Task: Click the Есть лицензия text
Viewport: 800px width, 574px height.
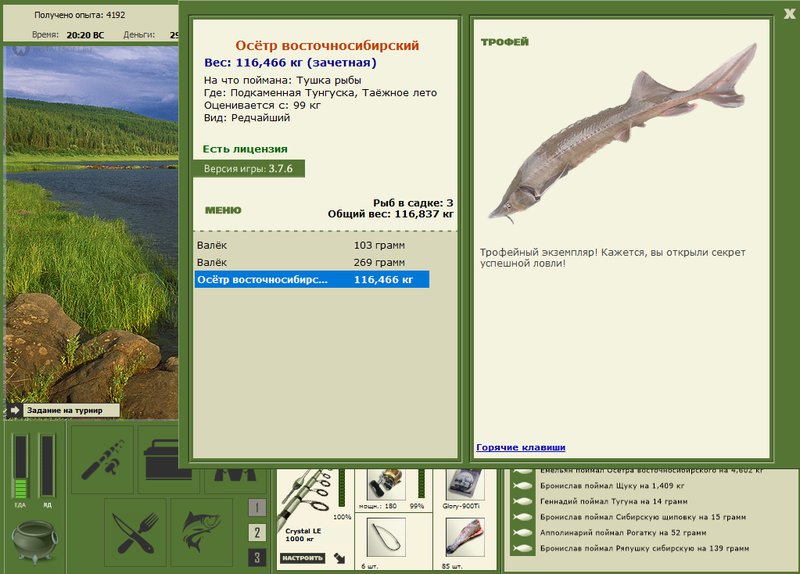Action: (245, 149)
